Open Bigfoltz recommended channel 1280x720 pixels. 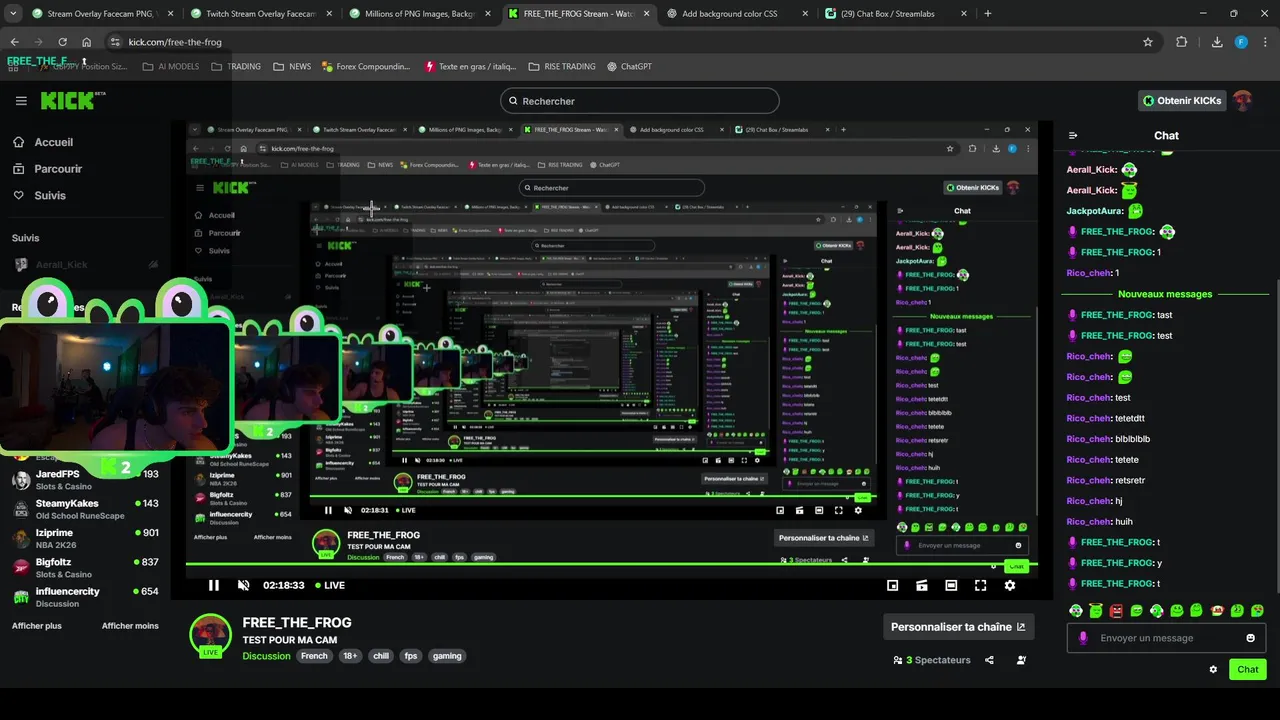coord(85,567)
